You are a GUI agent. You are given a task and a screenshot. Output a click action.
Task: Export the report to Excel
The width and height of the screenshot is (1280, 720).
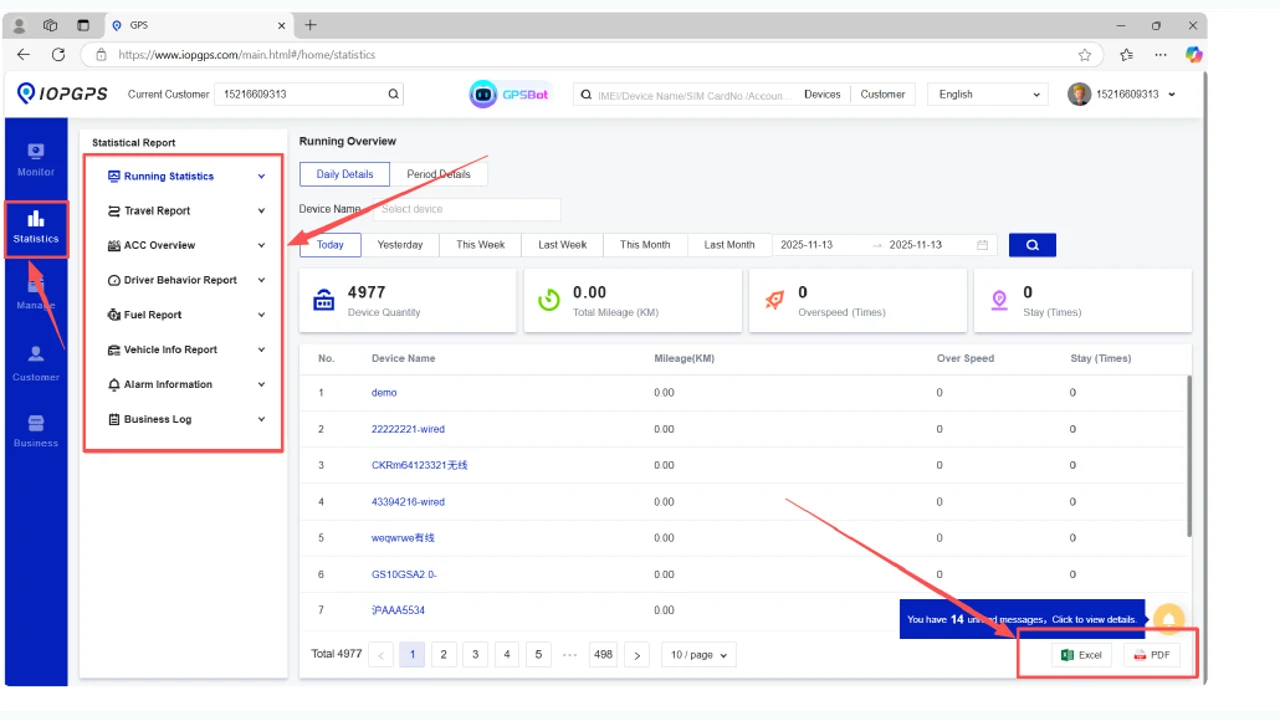click(1081, 655)
